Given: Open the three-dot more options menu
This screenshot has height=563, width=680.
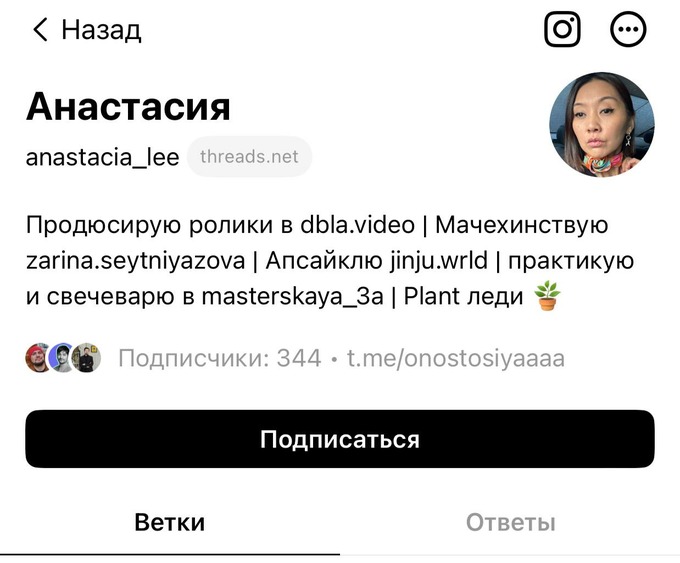Looking at the screenshot, I should [628, 29].
